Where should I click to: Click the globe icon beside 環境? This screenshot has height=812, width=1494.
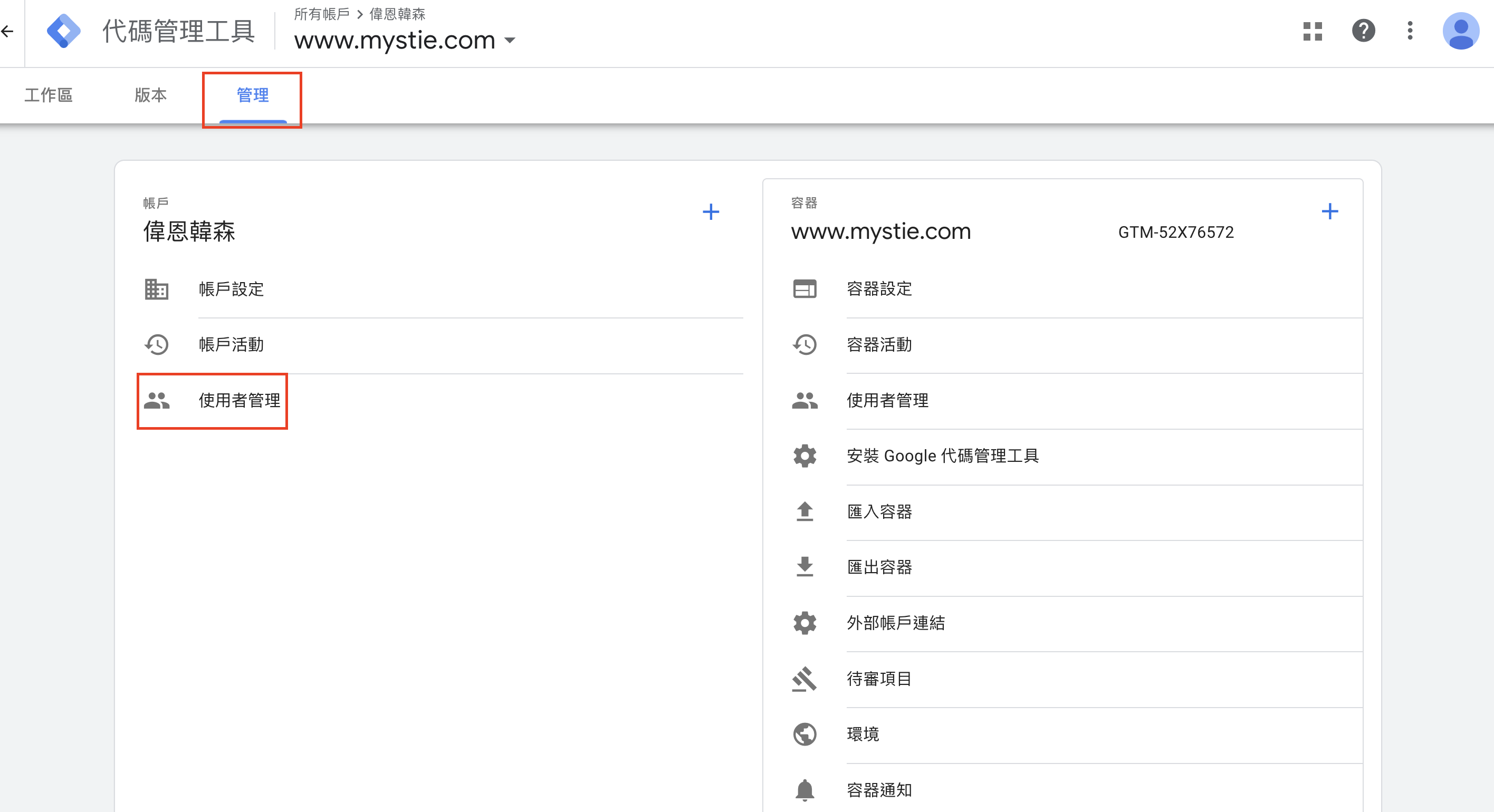805,734
